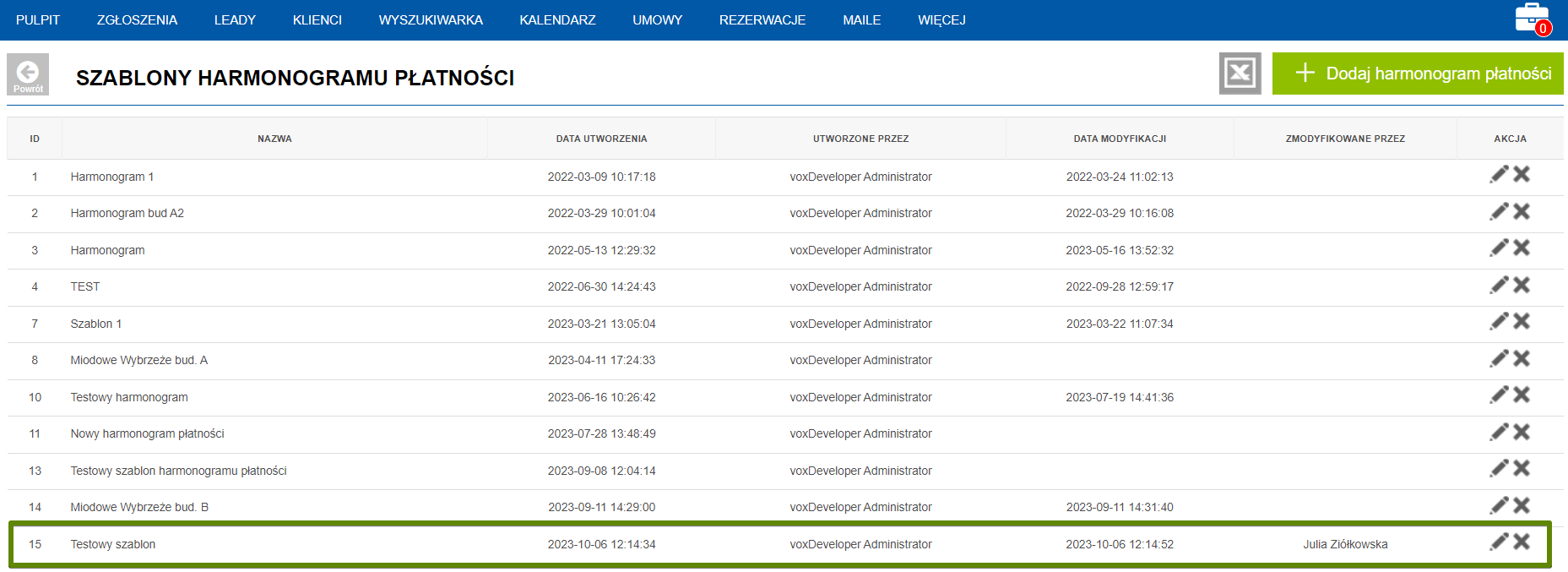
Task: Click Dodaj harmonogram płatności button
Action: click(x=1418, y=74)
